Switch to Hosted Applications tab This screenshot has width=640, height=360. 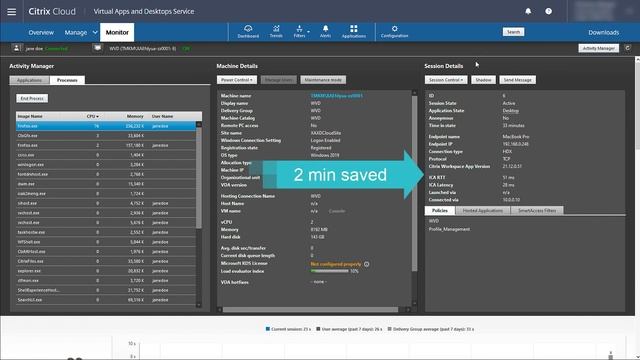click(x=482, y=210)
